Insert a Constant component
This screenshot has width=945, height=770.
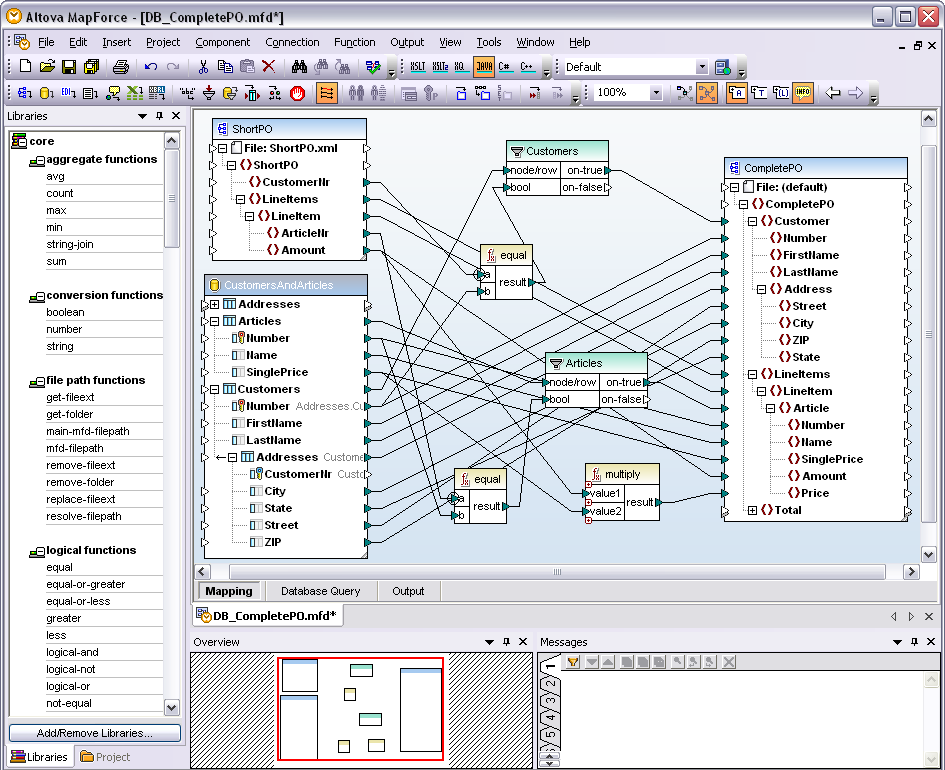pos(187,93)
